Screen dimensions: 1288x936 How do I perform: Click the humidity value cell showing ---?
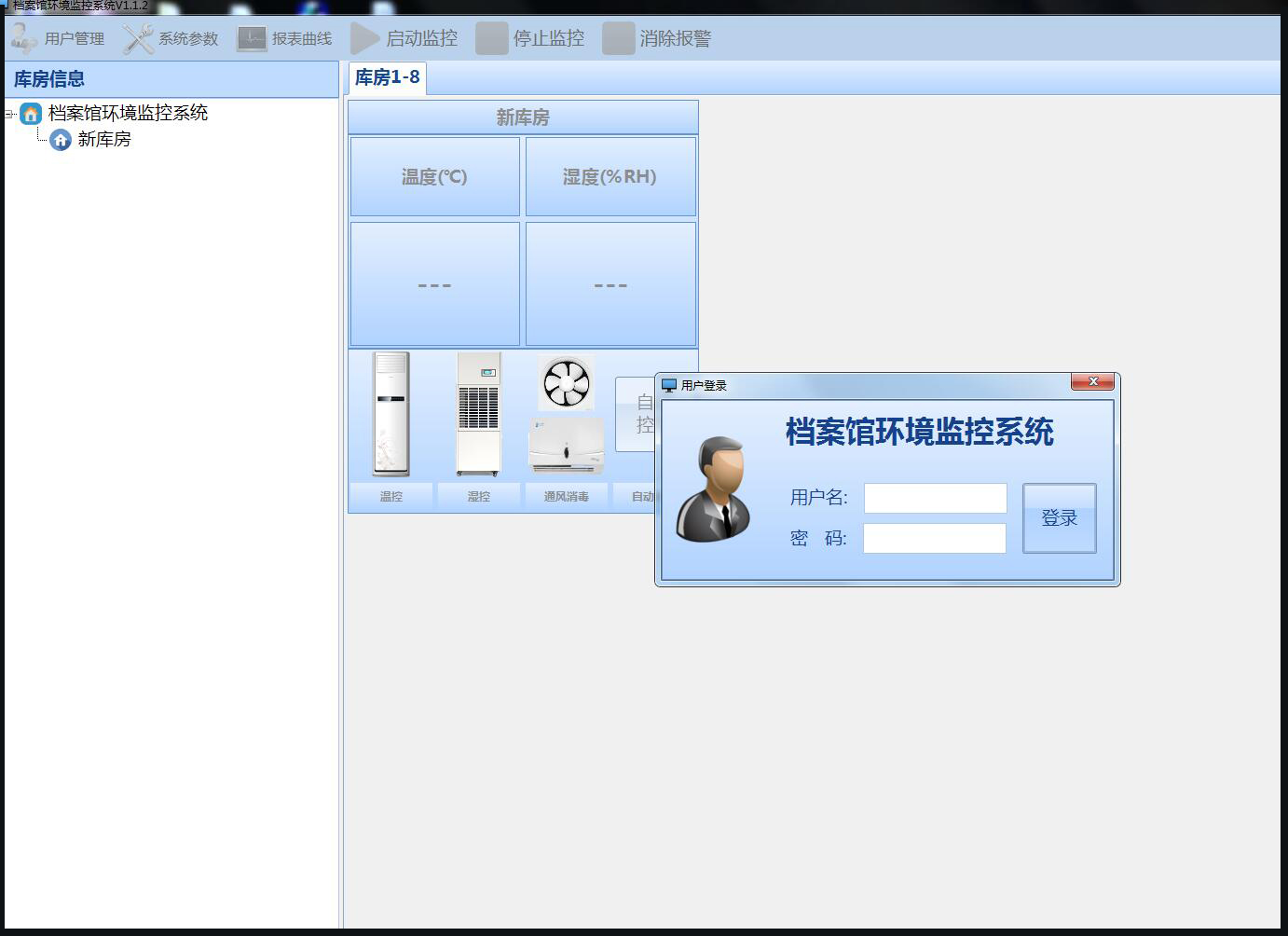[x=610, y=283]
